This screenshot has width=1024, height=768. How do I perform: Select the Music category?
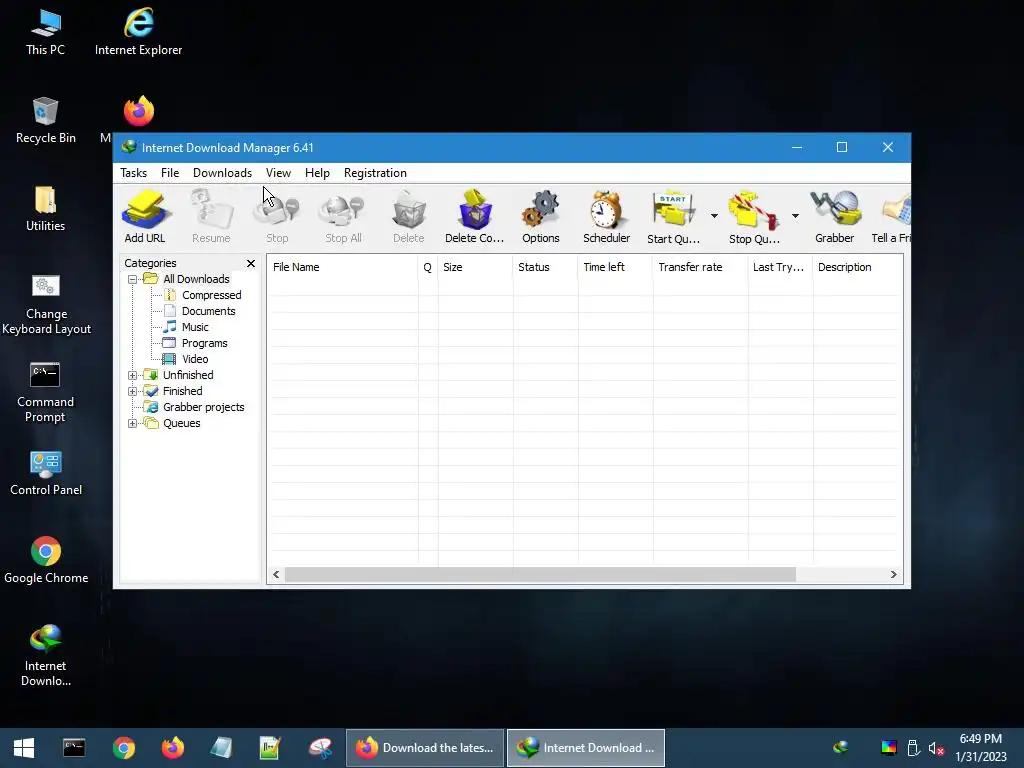click(x=195, y=327)
